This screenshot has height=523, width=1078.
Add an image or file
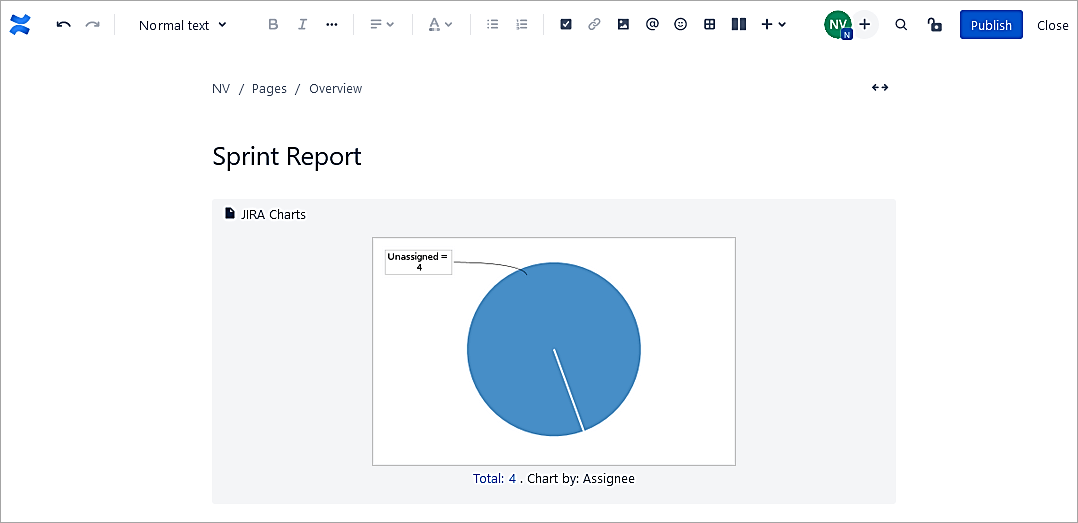point(623,25)
